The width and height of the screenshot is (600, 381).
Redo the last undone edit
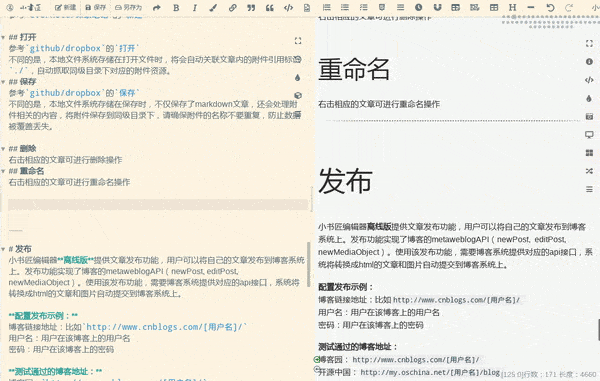coord(569,8)
